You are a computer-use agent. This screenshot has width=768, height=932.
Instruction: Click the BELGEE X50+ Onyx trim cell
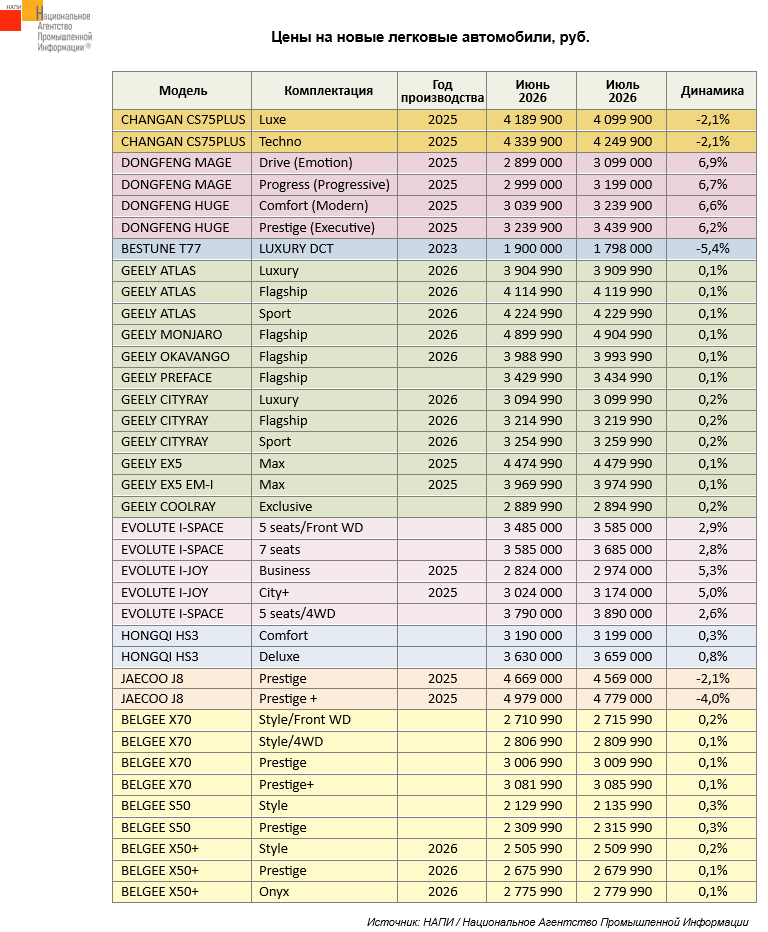pos(325,892)
